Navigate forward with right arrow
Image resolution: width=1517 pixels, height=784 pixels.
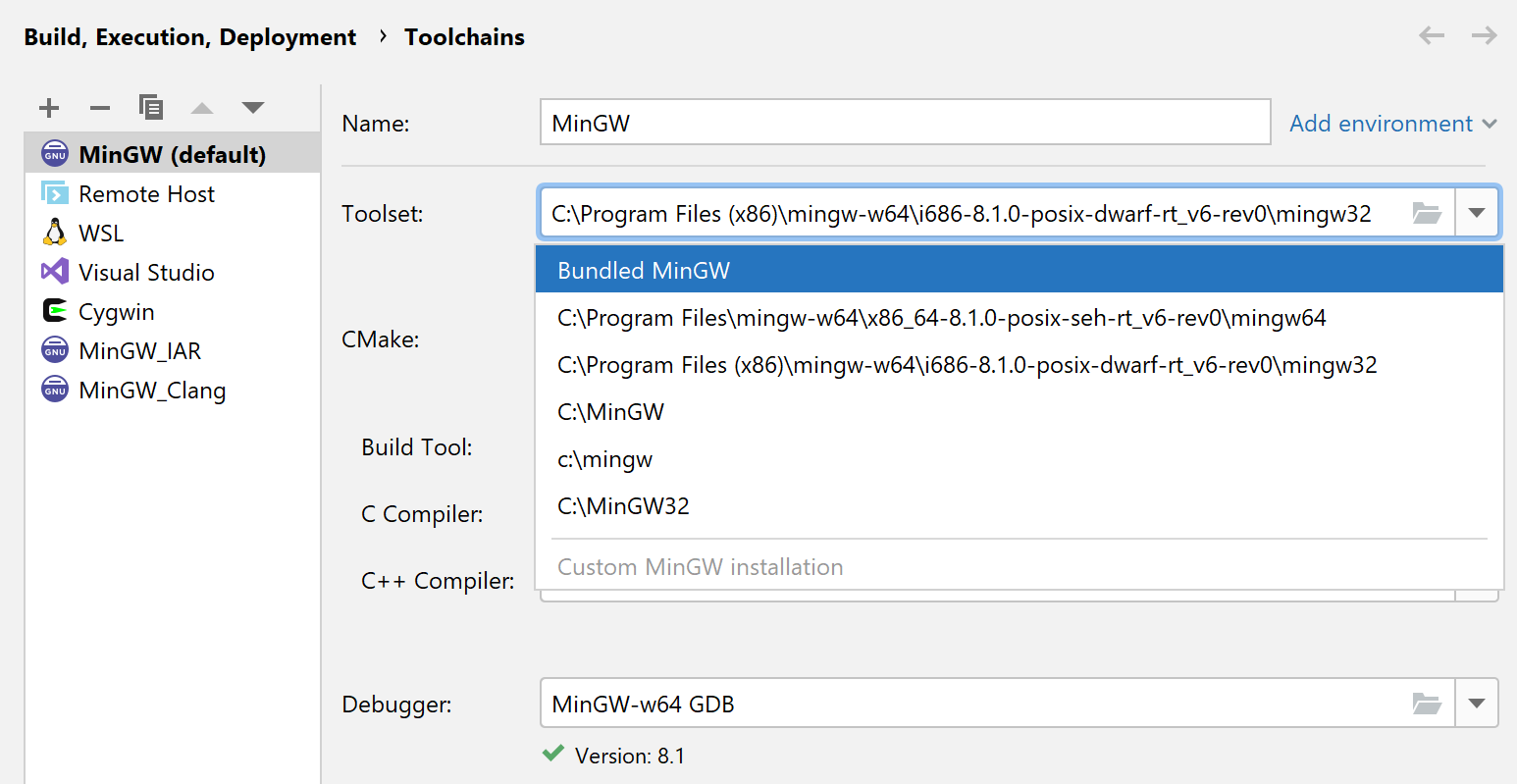[1484, 36]
